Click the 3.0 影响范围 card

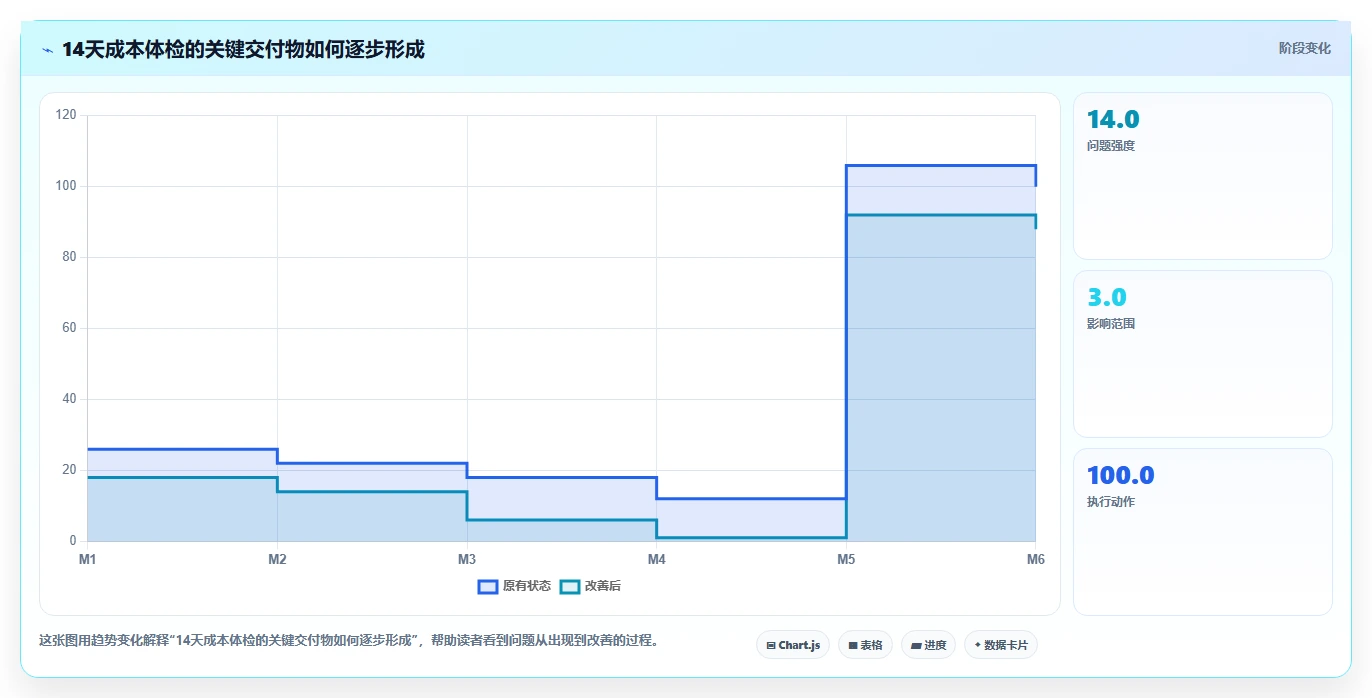(1202, 354)
